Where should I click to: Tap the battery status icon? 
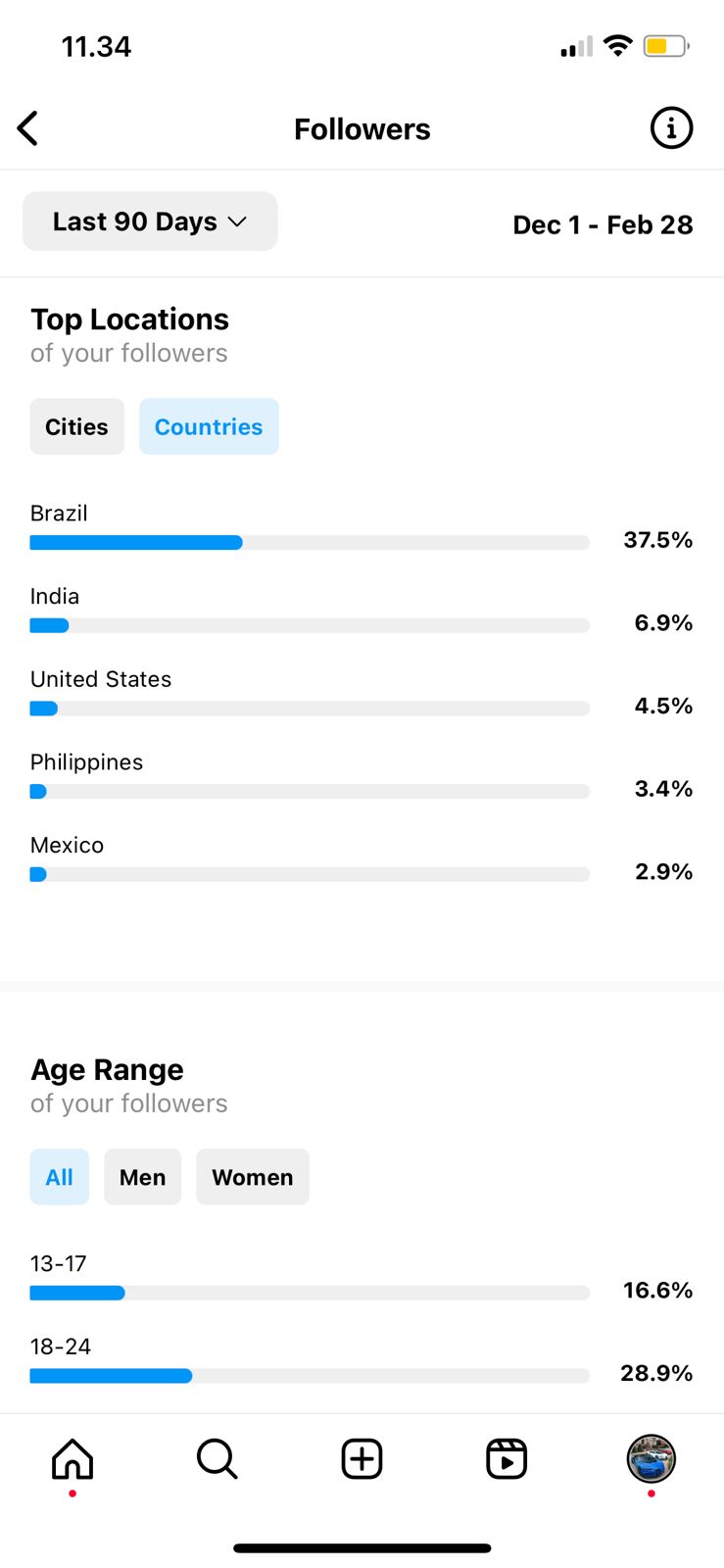pos(666,46)
